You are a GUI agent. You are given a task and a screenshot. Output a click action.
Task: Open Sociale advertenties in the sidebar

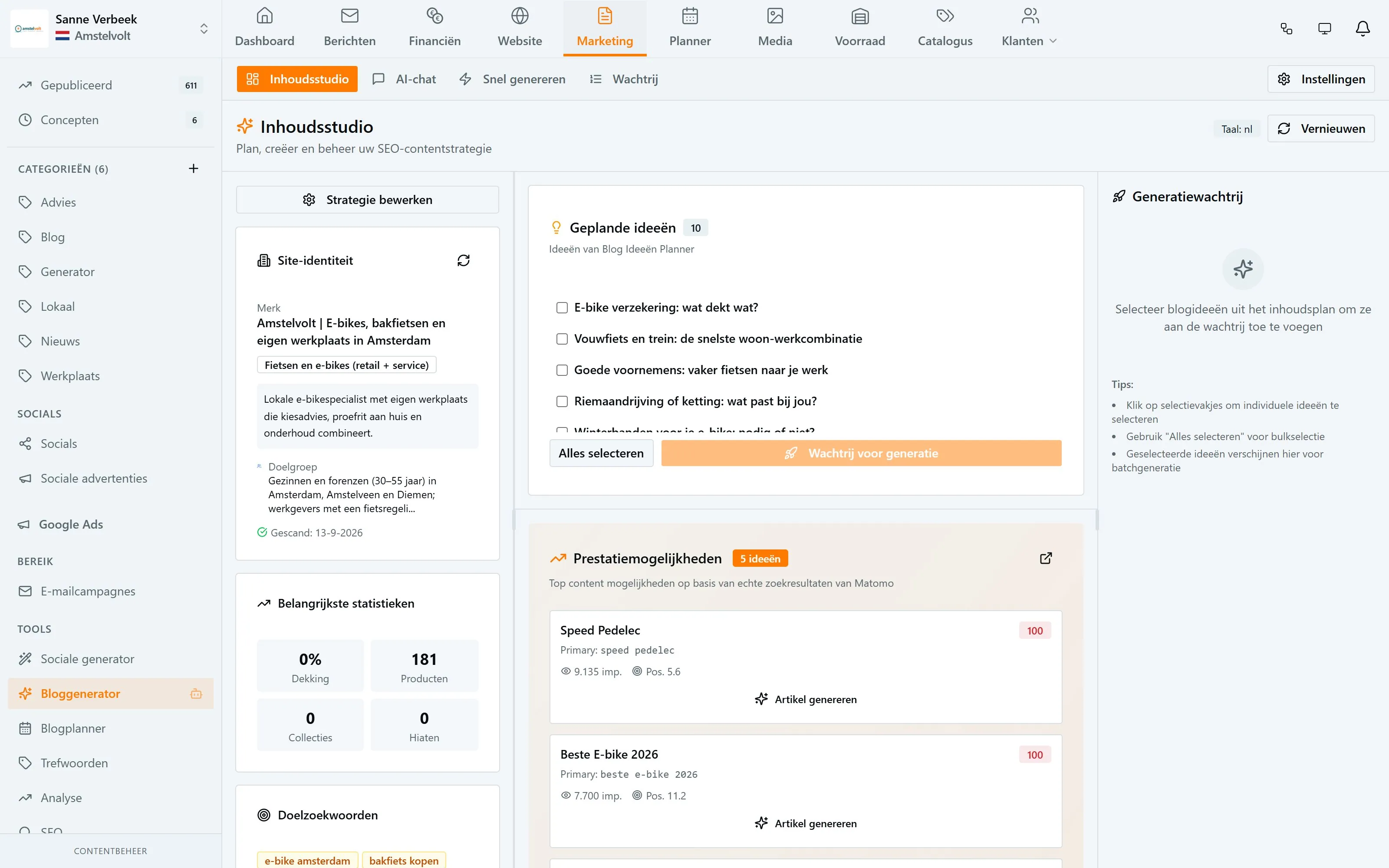click(110, 478)
